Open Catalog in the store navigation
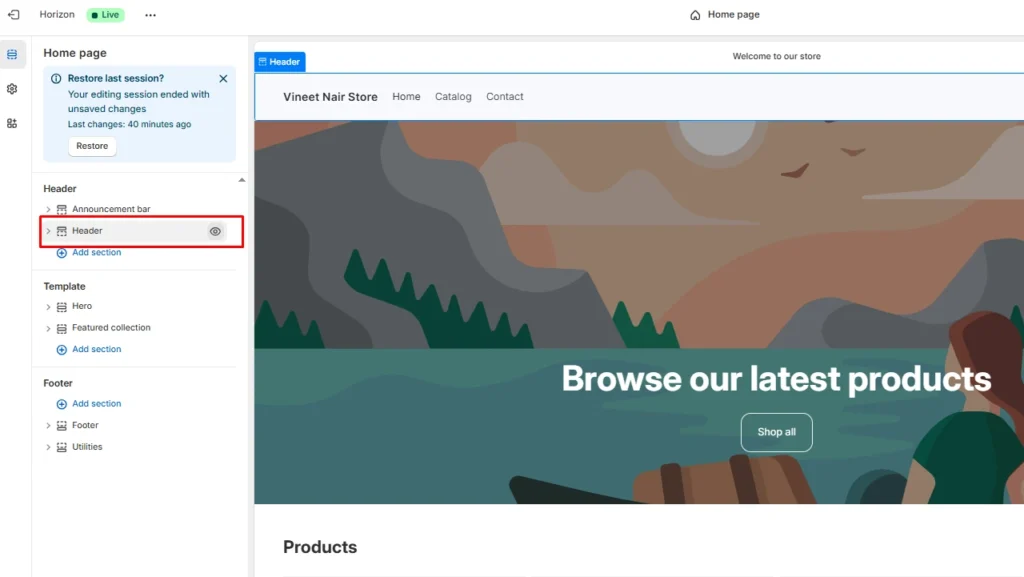1024x577 pixels. (453, 96)
